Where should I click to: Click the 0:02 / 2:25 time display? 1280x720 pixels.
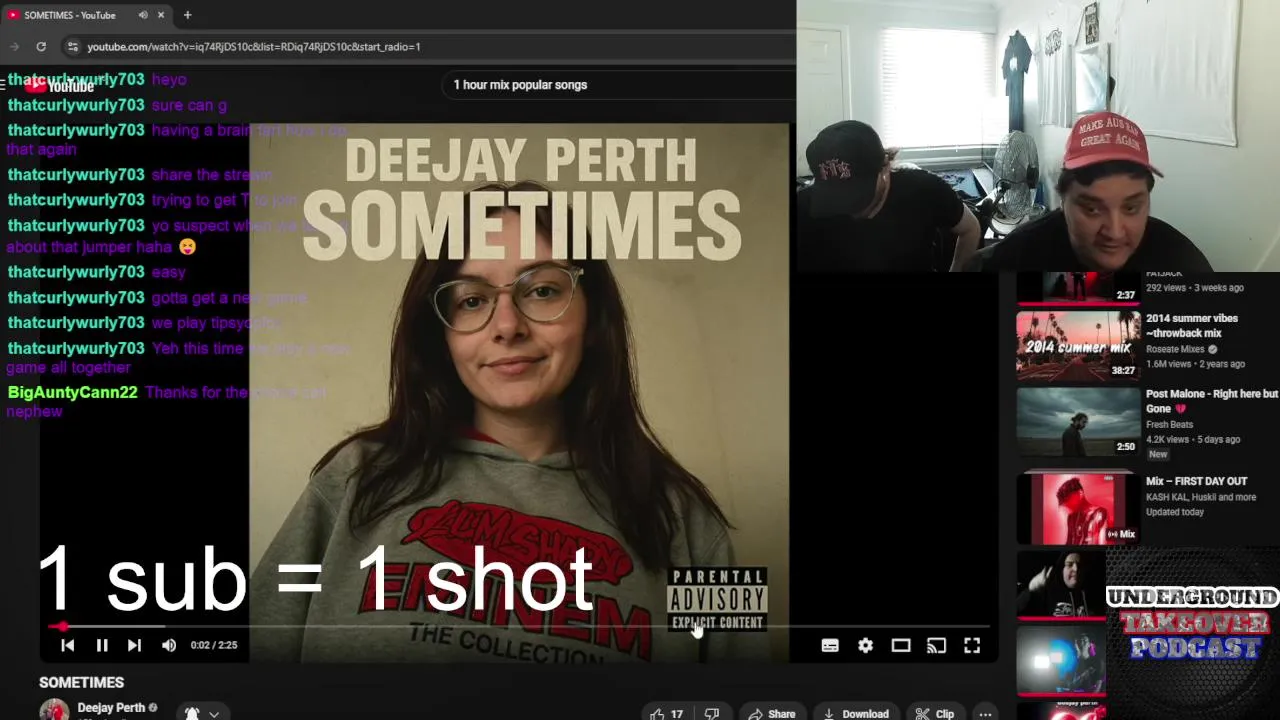214,646
